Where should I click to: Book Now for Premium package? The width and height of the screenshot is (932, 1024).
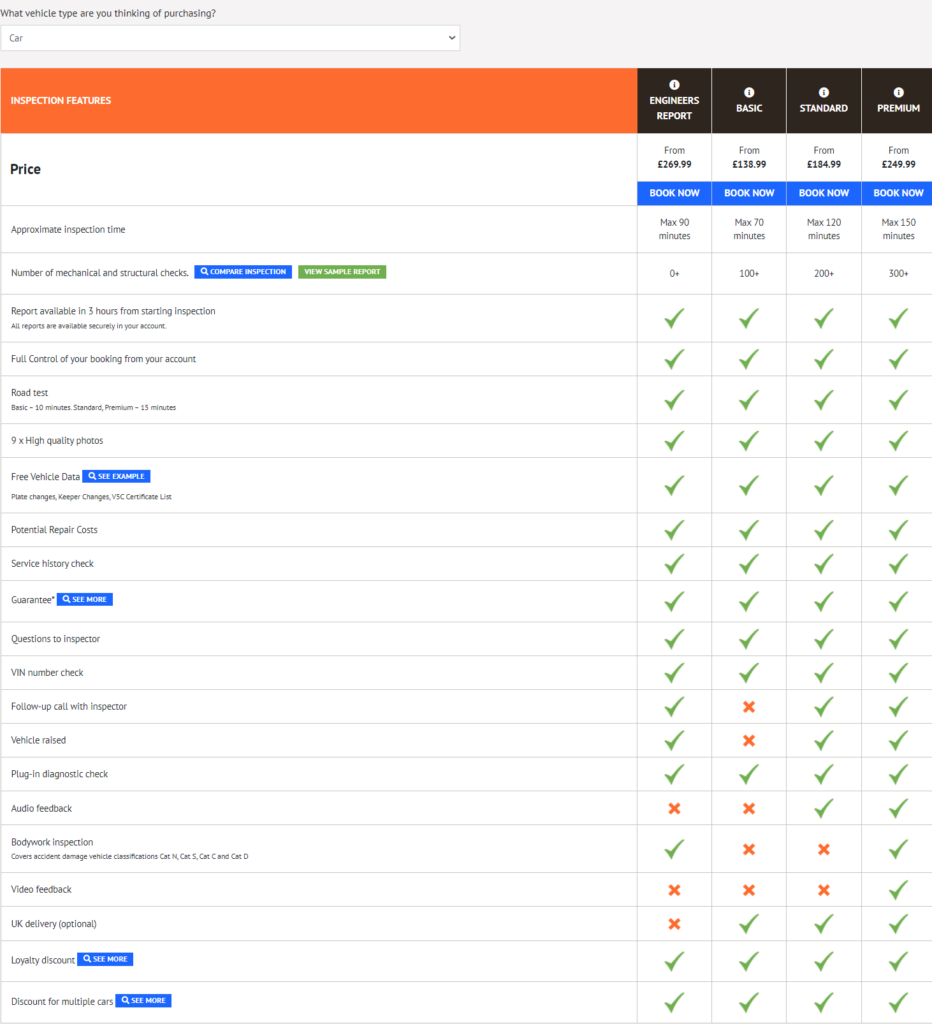point(898,193)
